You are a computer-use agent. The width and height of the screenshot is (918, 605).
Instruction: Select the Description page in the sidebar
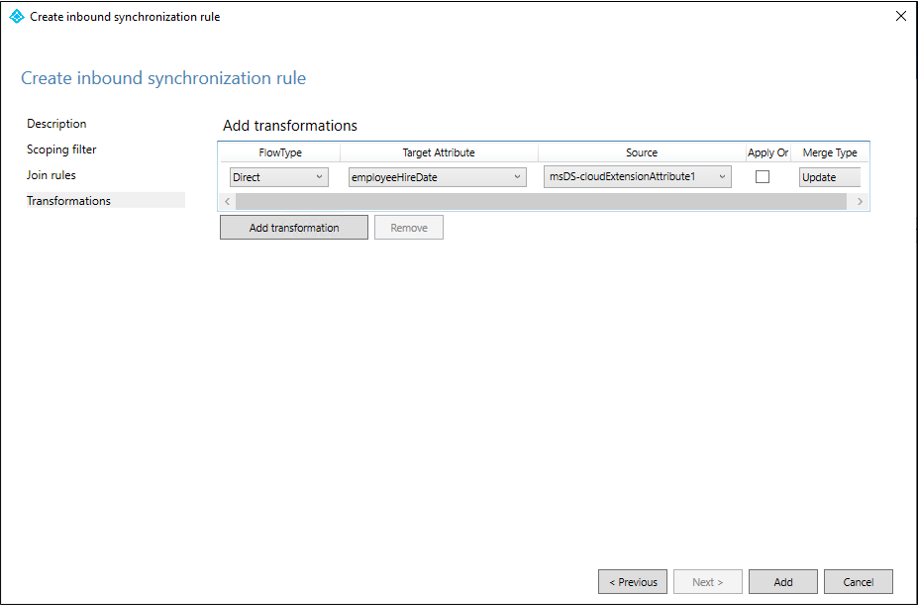point(56,123)
